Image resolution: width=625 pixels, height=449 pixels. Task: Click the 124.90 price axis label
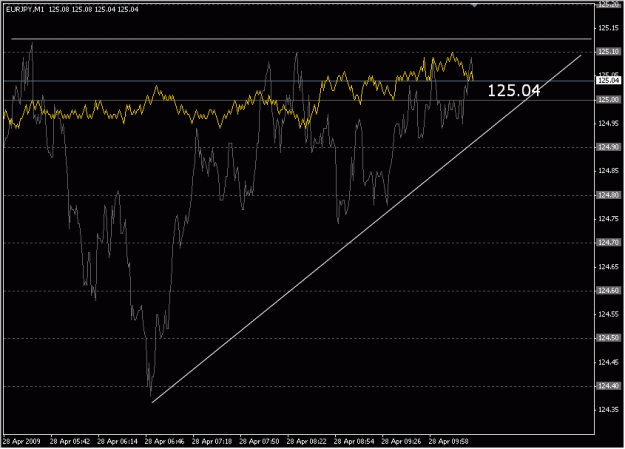[608, 147]
